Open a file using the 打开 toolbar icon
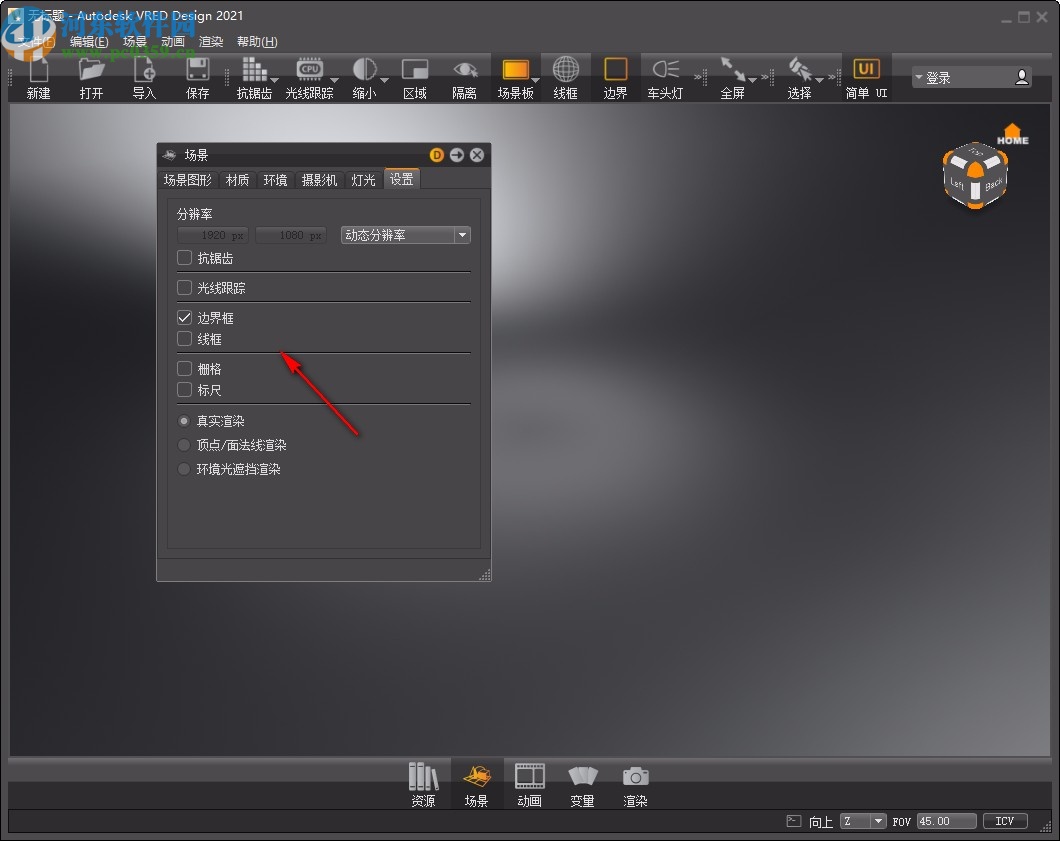 coord(91,77)
